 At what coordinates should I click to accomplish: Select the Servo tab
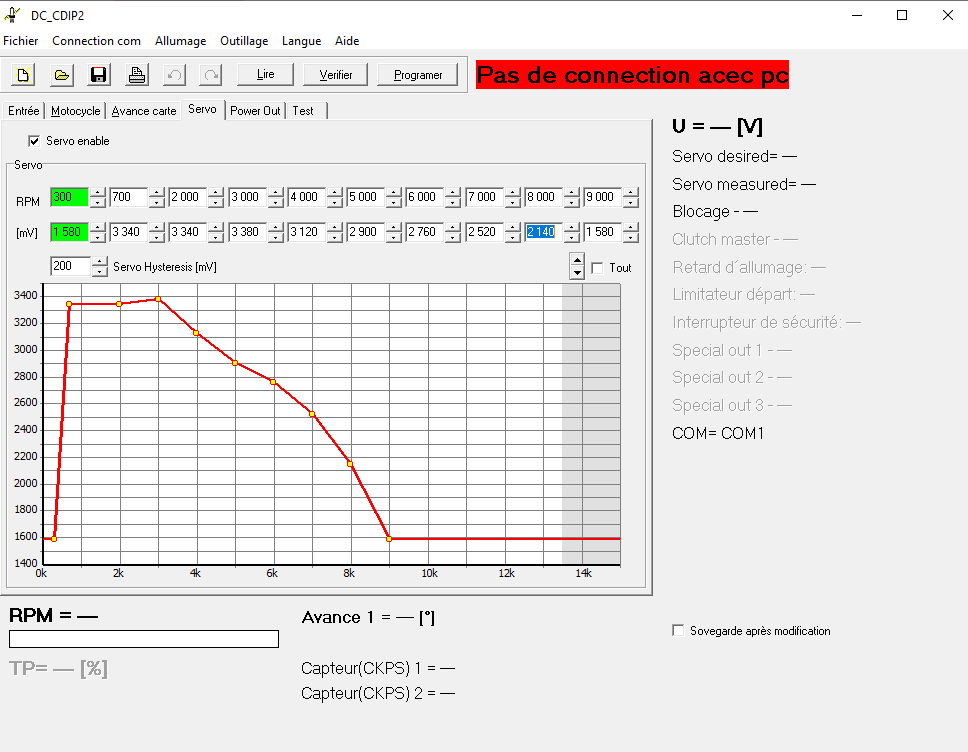coord(202,109)
